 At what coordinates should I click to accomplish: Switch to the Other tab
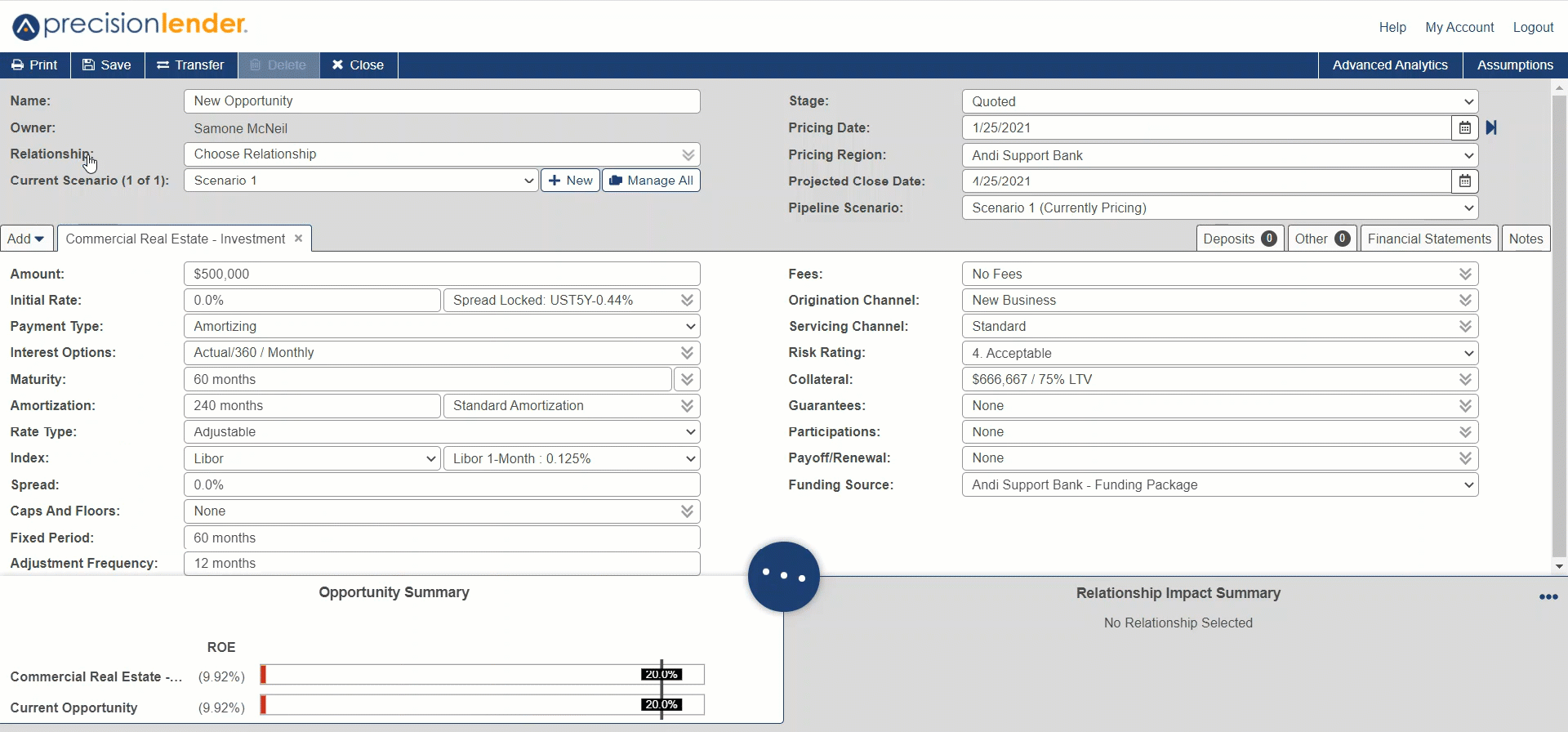1321,239
